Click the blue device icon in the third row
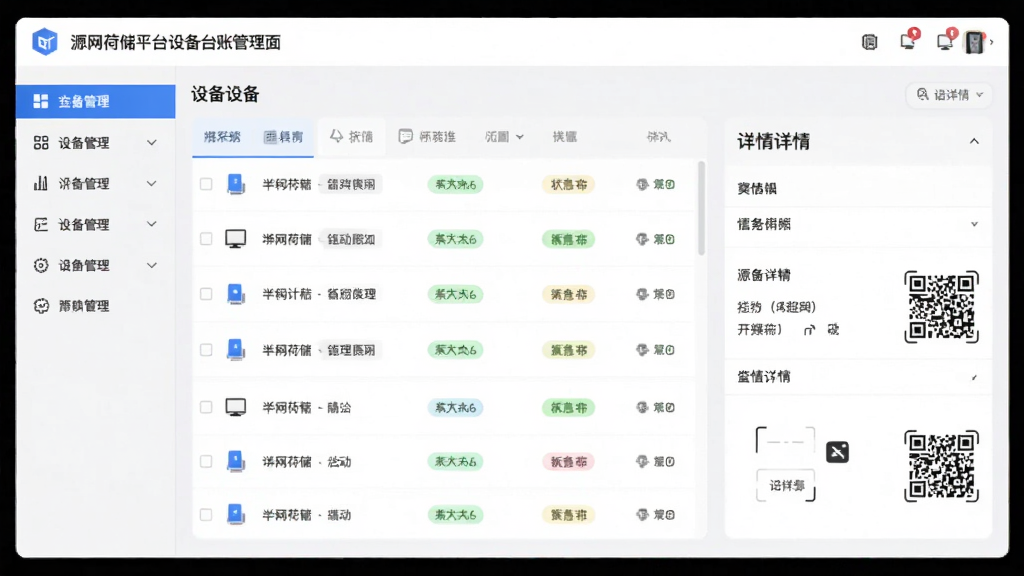 click(236, 294)
